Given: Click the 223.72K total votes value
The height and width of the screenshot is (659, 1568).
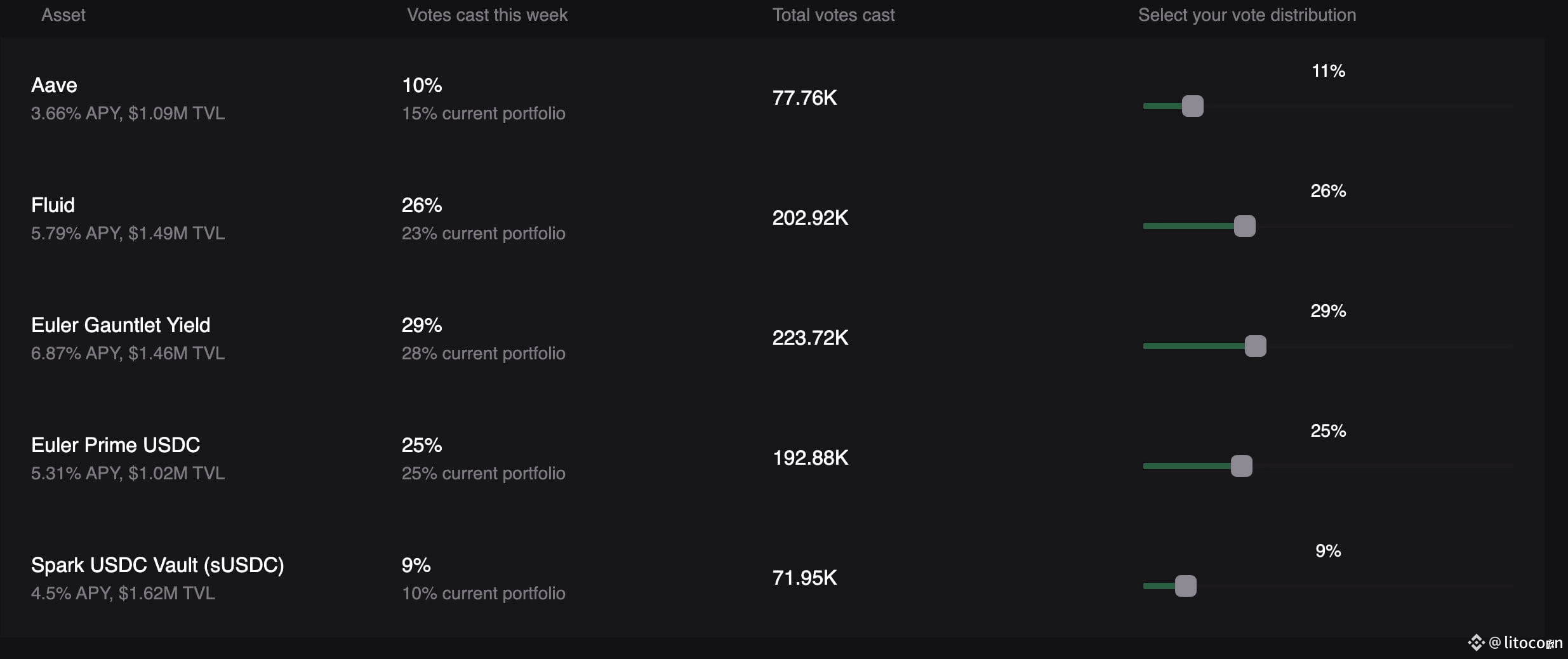Looking at the screenshot, I should 810,338.
